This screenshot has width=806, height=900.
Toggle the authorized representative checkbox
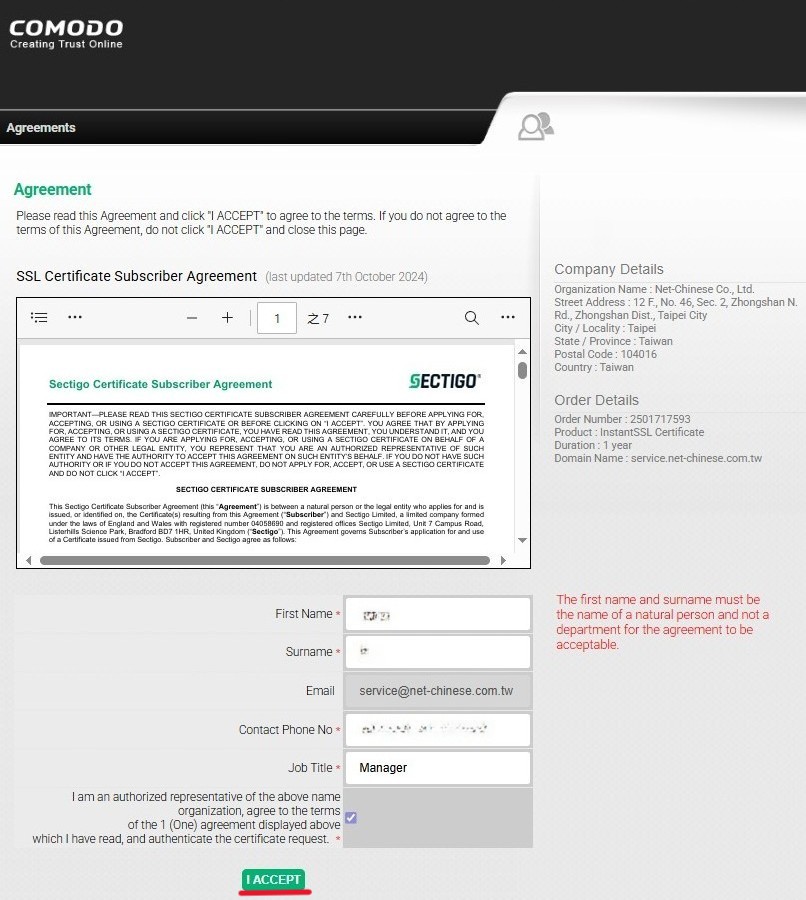click(x=351, y=817)
